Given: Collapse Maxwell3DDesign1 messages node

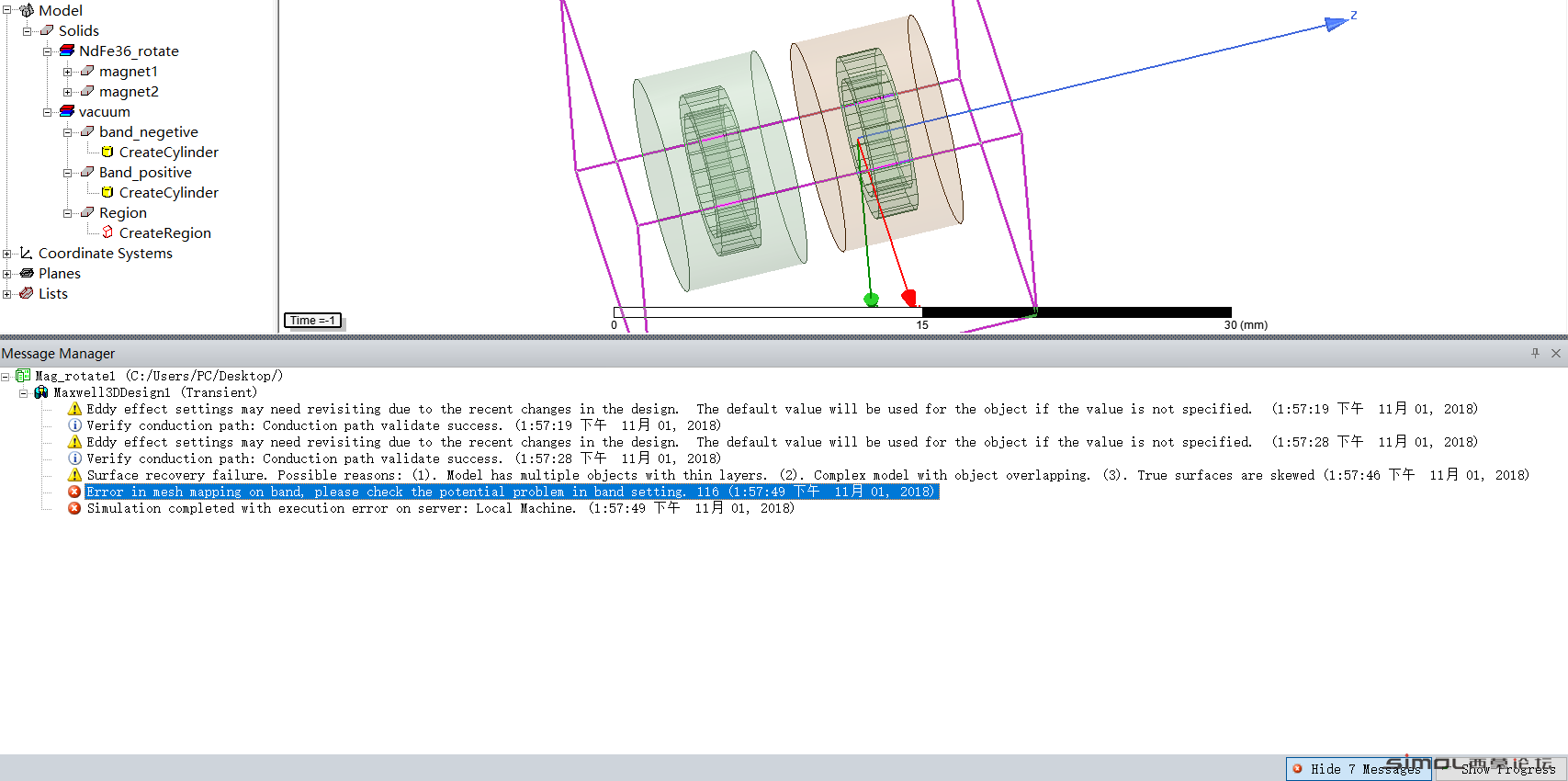Looking at the screenshot, I should (24, 392).
